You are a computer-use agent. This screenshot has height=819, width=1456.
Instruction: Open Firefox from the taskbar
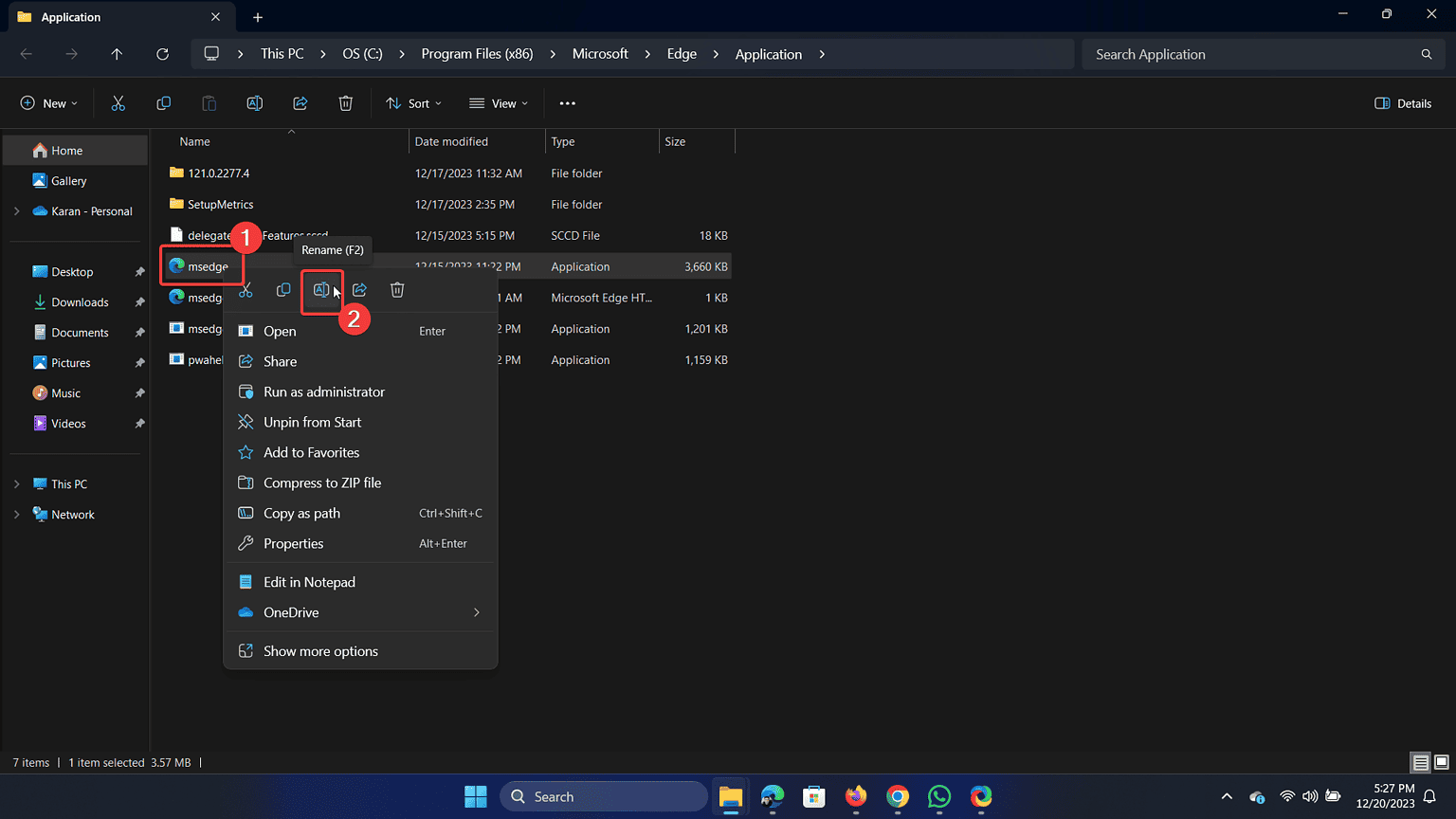856,796
